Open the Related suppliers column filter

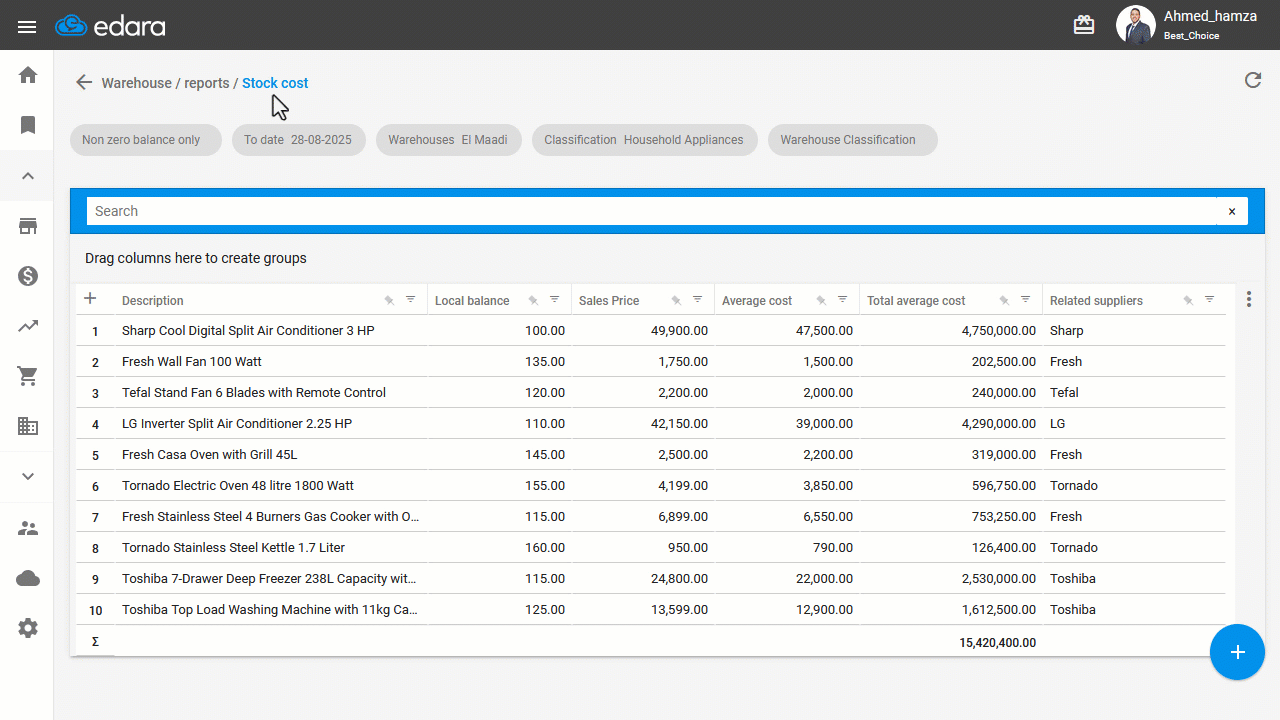coord(1209,300)
